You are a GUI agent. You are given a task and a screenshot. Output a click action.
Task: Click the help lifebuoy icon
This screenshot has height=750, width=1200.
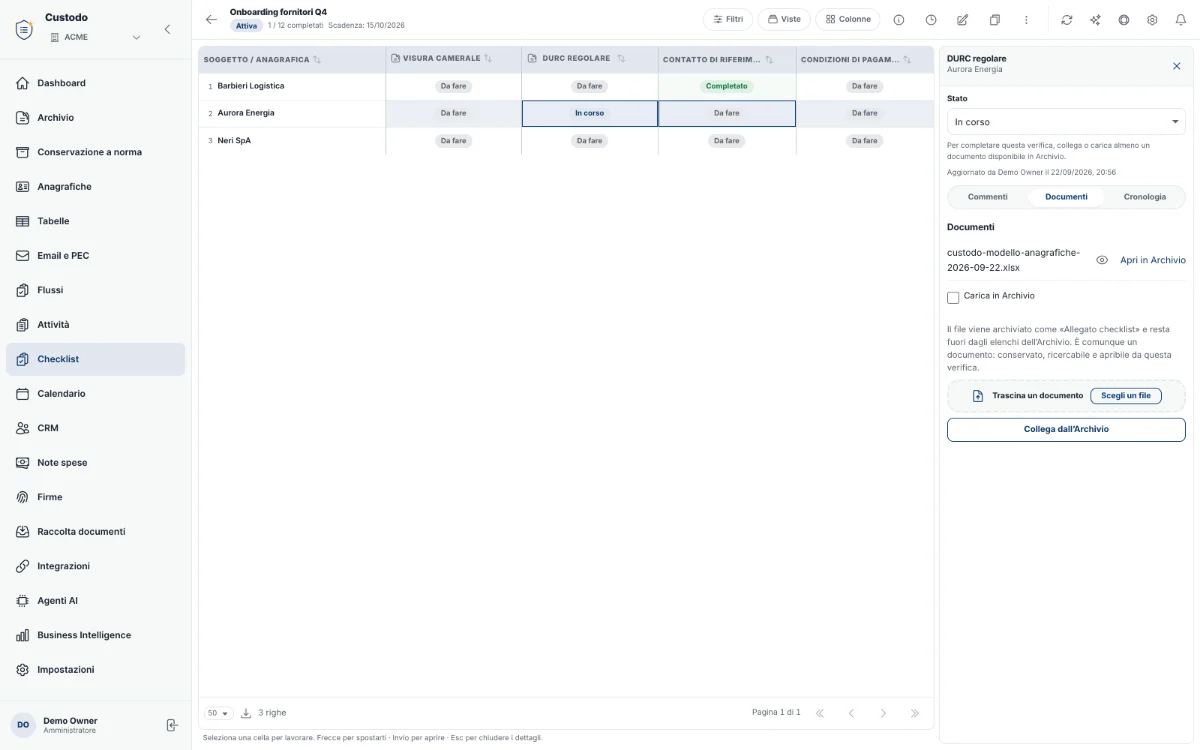[1124, 20]
